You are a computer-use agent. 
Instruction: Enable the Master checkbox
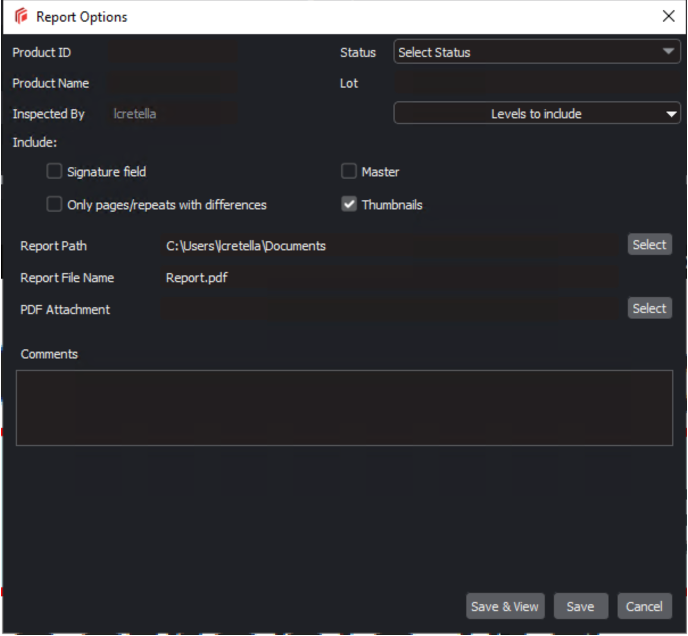coord(349,172)
